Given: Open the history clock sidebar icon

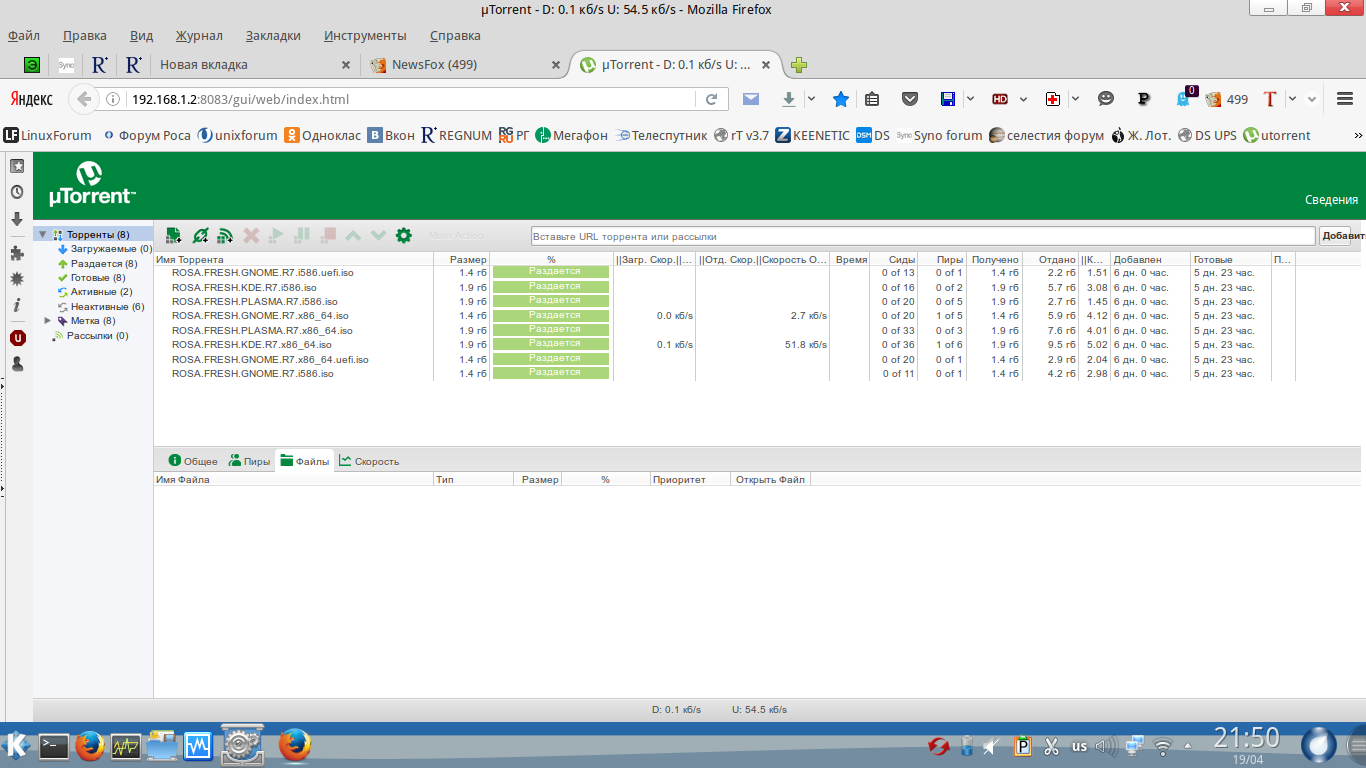Looking at the screenshot, I should [17, 192].
